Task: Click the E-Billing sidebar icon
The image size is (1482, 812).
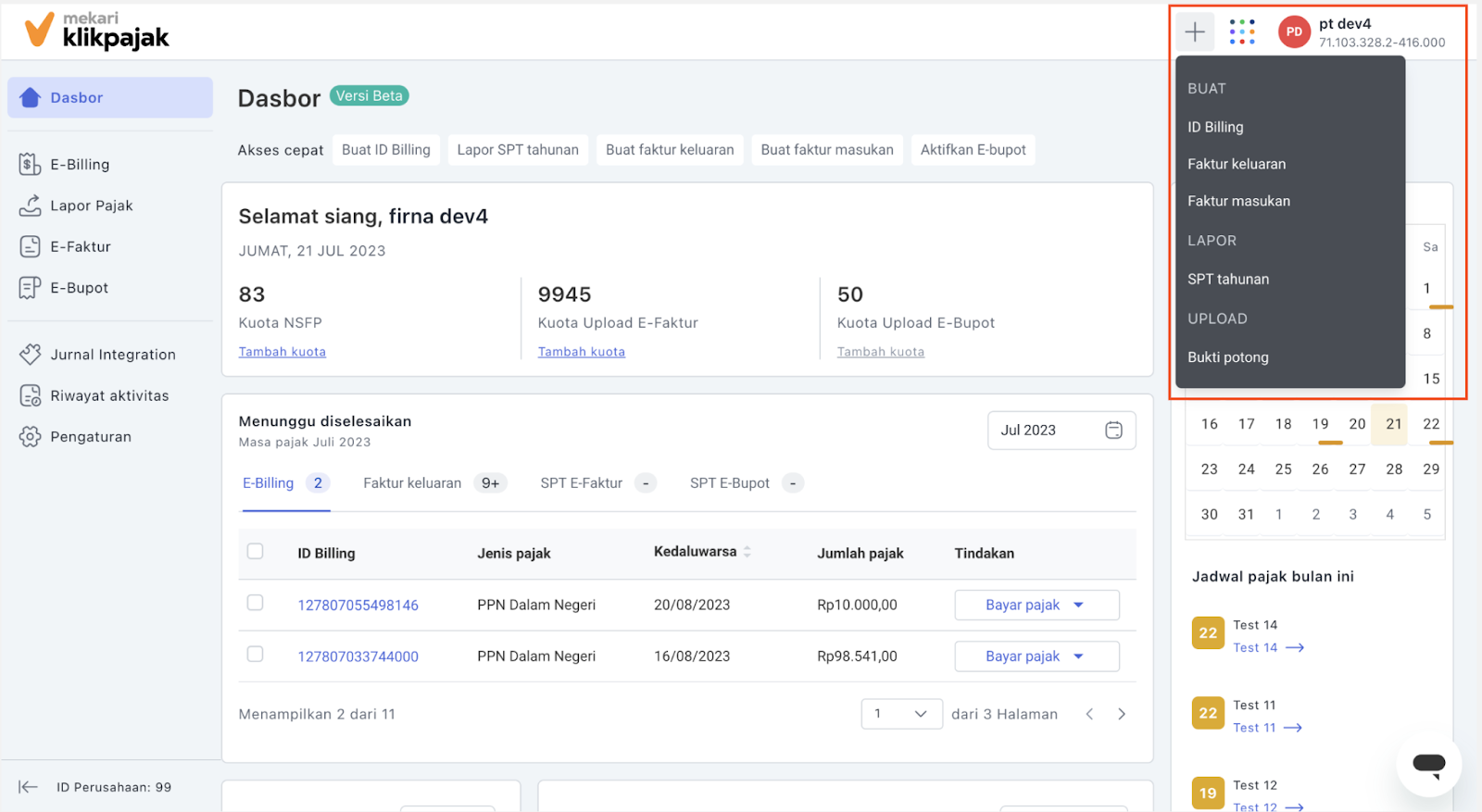Action: [x=30, y=164]
